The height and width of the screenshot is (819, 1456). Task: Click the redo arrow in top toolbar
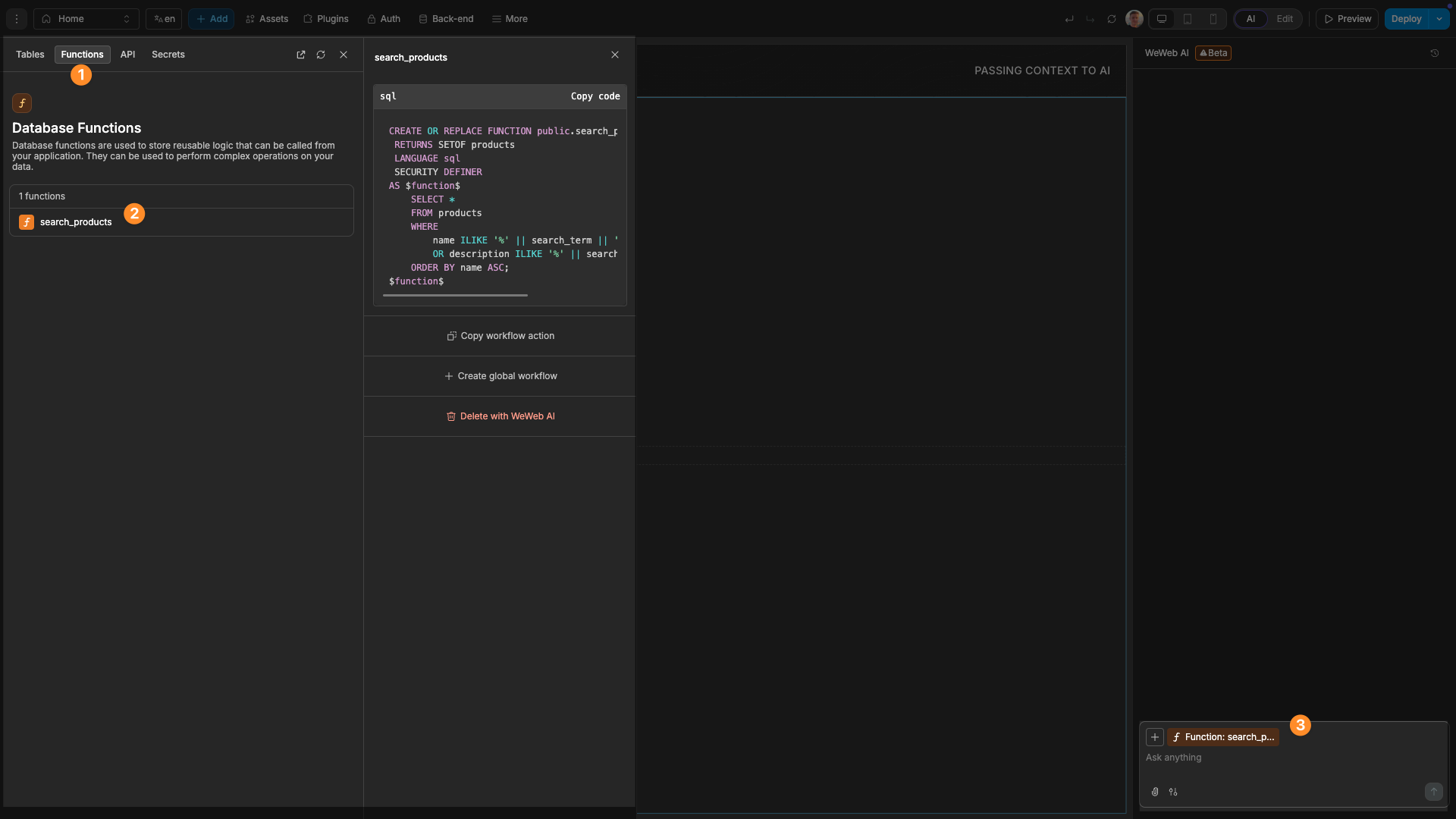pyautogui.click(x=1090, y=19)
